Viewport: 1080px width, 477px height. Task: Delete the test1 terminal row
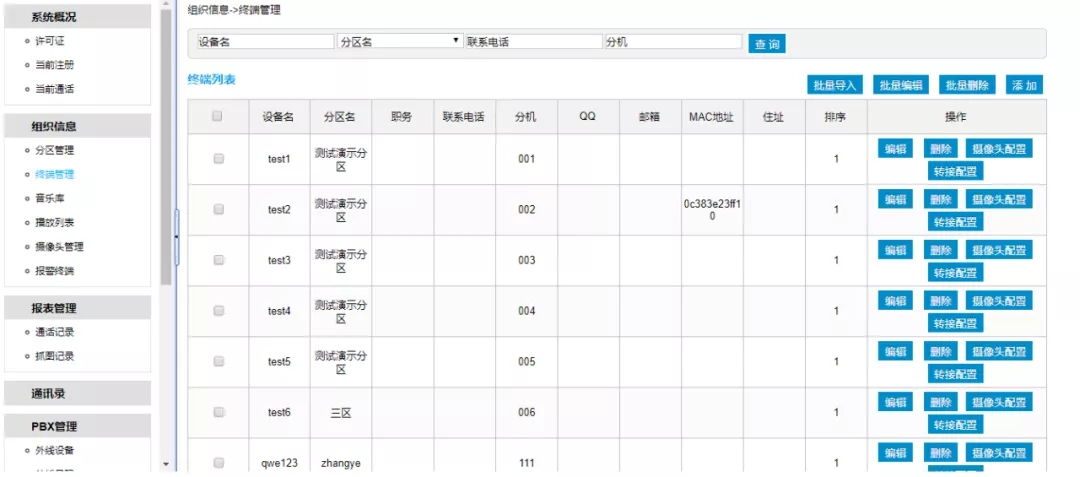(940, 149)
